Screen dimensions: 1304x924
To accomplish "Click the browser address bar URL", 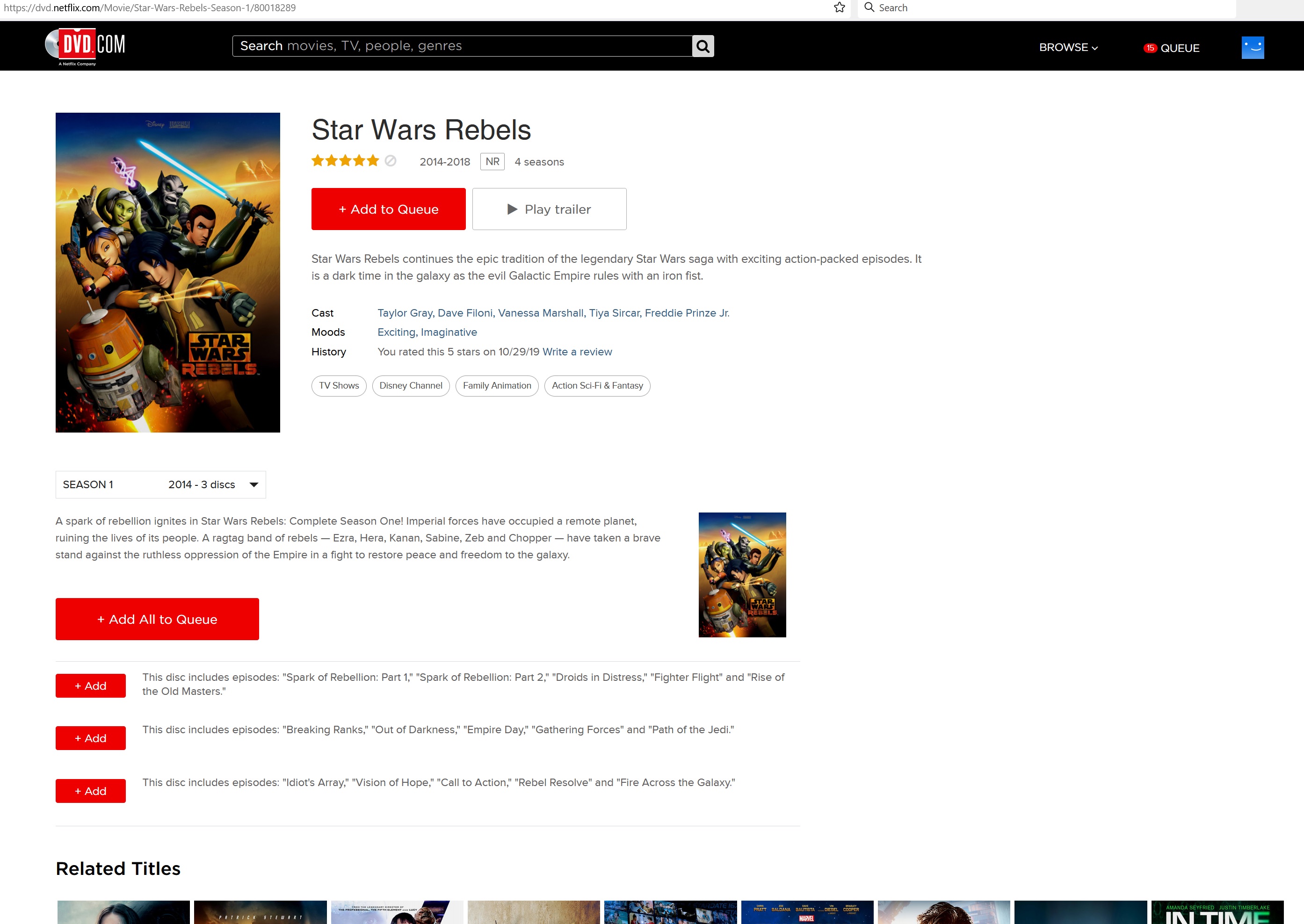I will (150, 7).
